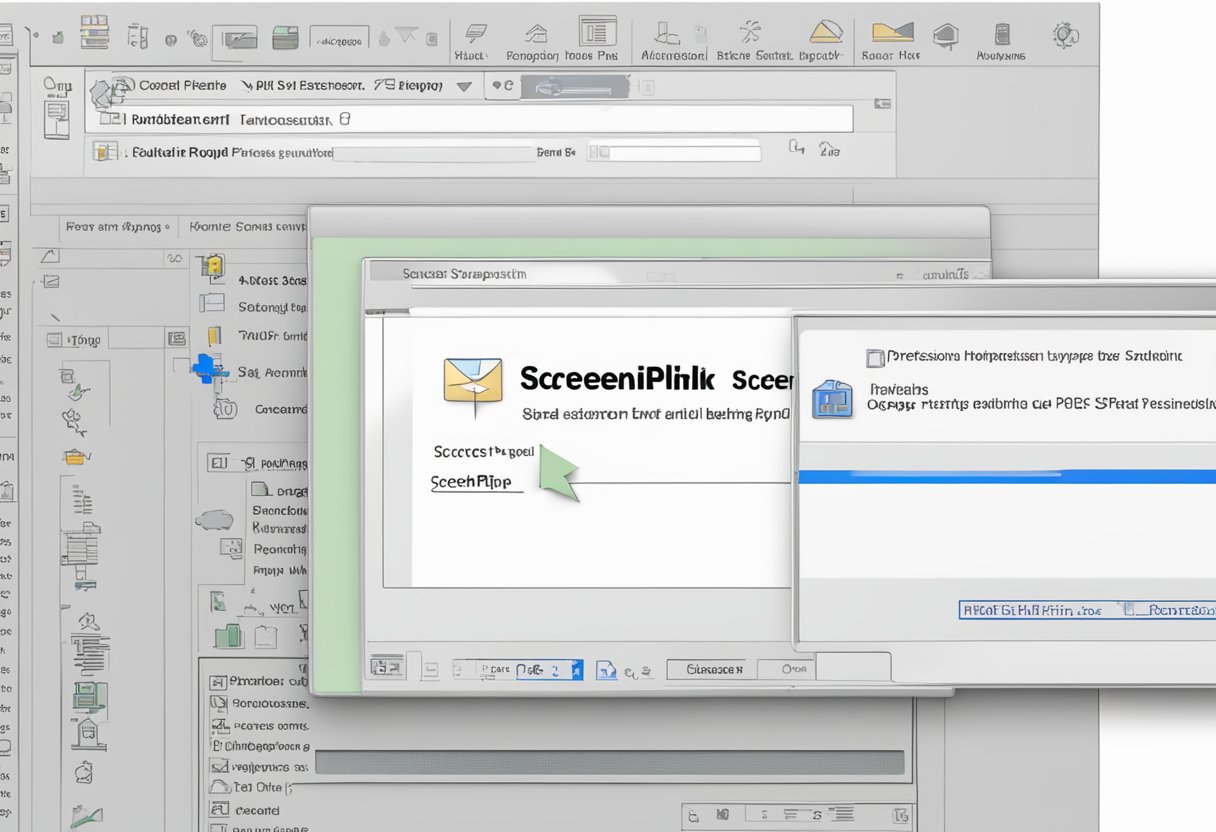Viewport: 1216px width, 832px height.
Task: Select the 'Four atm slipnos' tab
Action: click(113, 227)
